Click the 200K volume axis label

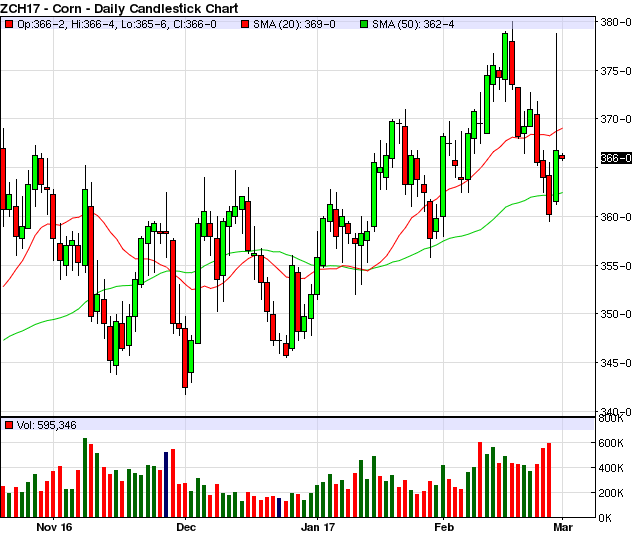point(611,493)
